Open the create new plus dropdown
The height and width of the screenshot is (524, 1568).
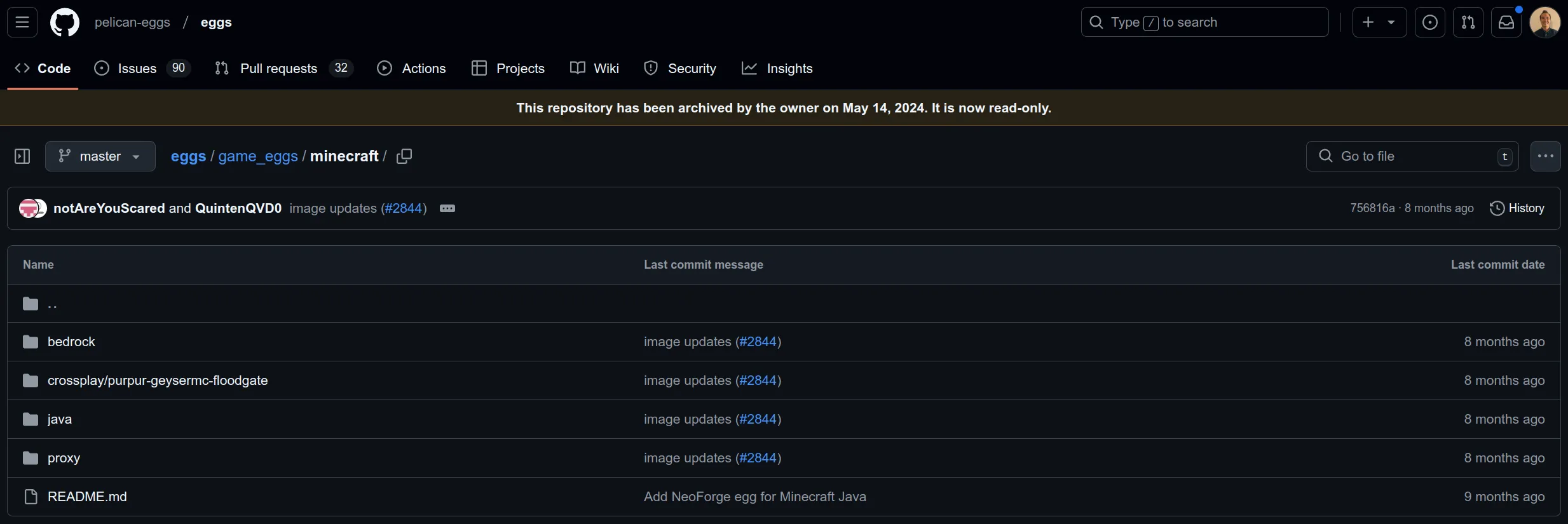[1379, 22]
